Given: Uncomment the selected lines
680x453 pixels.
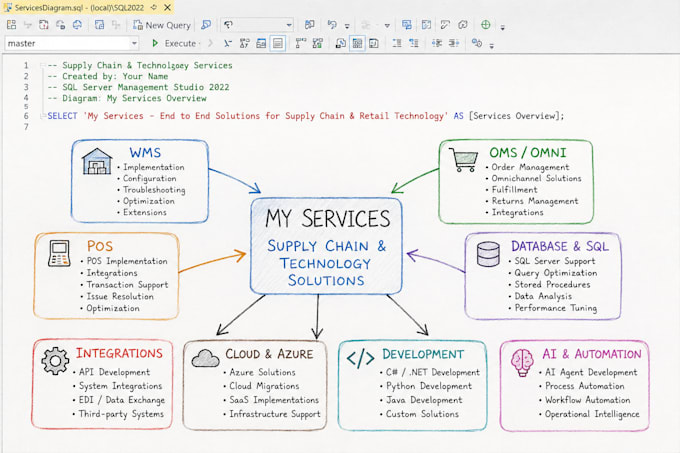Looking at the screenshot, I should pyautogui.click(x=414, y=43).
